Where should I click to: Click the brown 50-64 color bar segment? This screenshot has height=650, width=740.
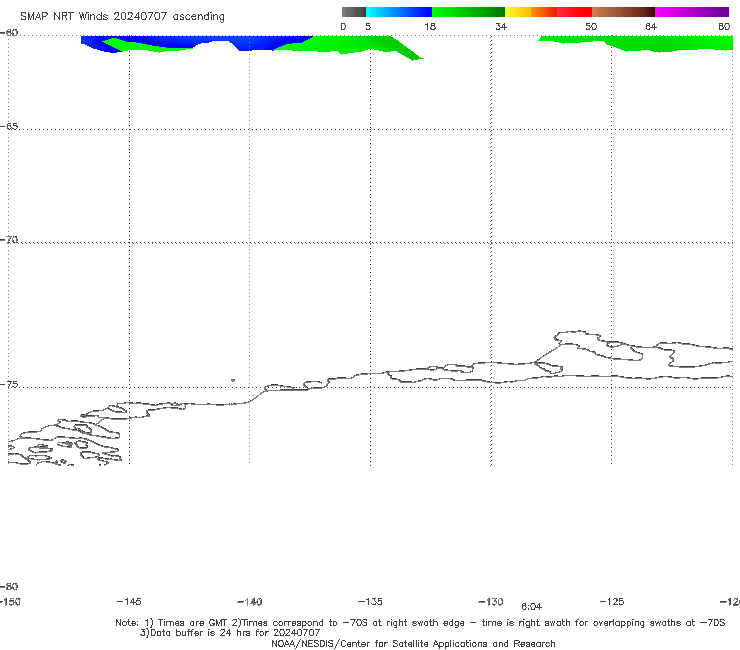click(x=623, y=12)
